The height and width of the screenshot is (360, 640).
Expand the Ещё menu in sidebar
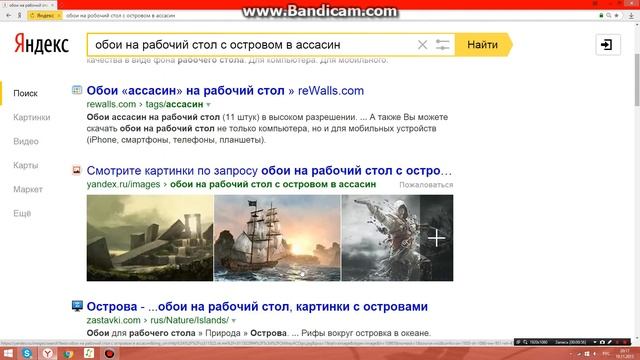tap(22, 213)
